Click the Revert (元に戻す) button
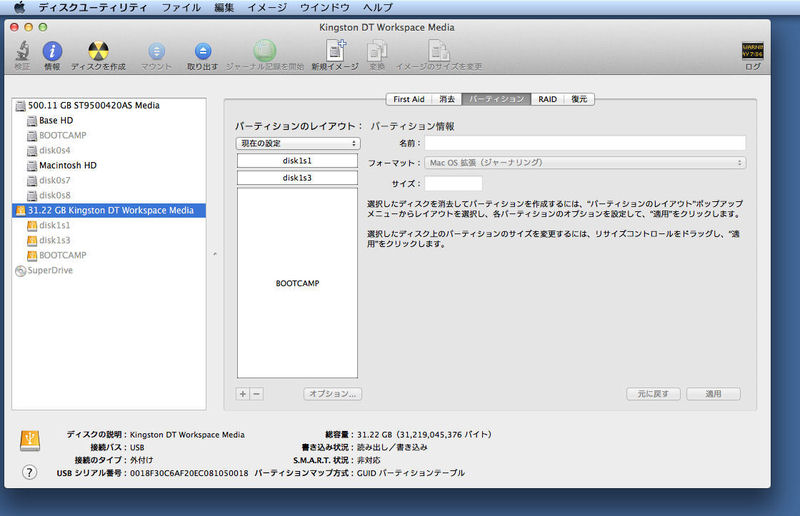The image size is (800, 516). [653, 394]
